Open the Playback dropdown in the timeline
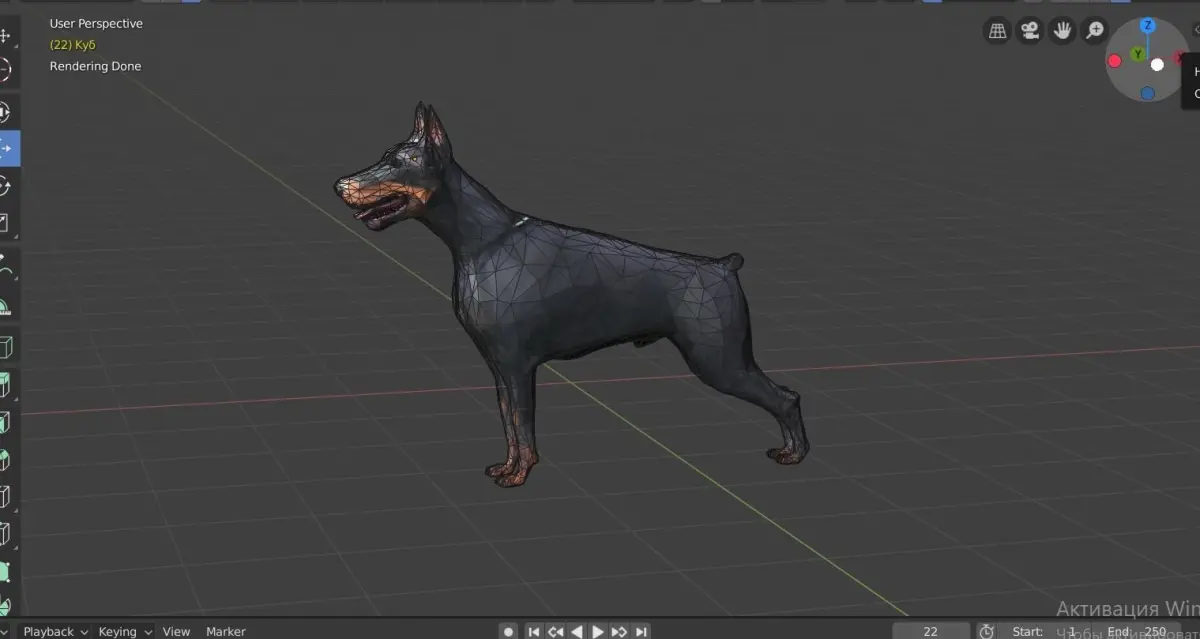Image resolution: width=1200 pixels, height=639 pixels. coord(55,631)
